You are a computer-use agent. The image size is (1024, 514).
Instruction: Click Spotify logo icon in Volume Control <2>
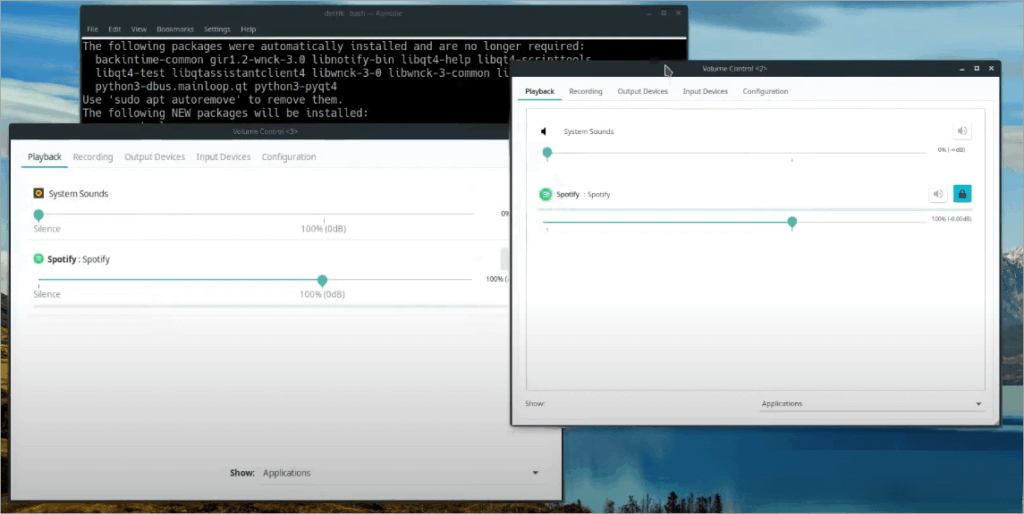coord(545,194)
